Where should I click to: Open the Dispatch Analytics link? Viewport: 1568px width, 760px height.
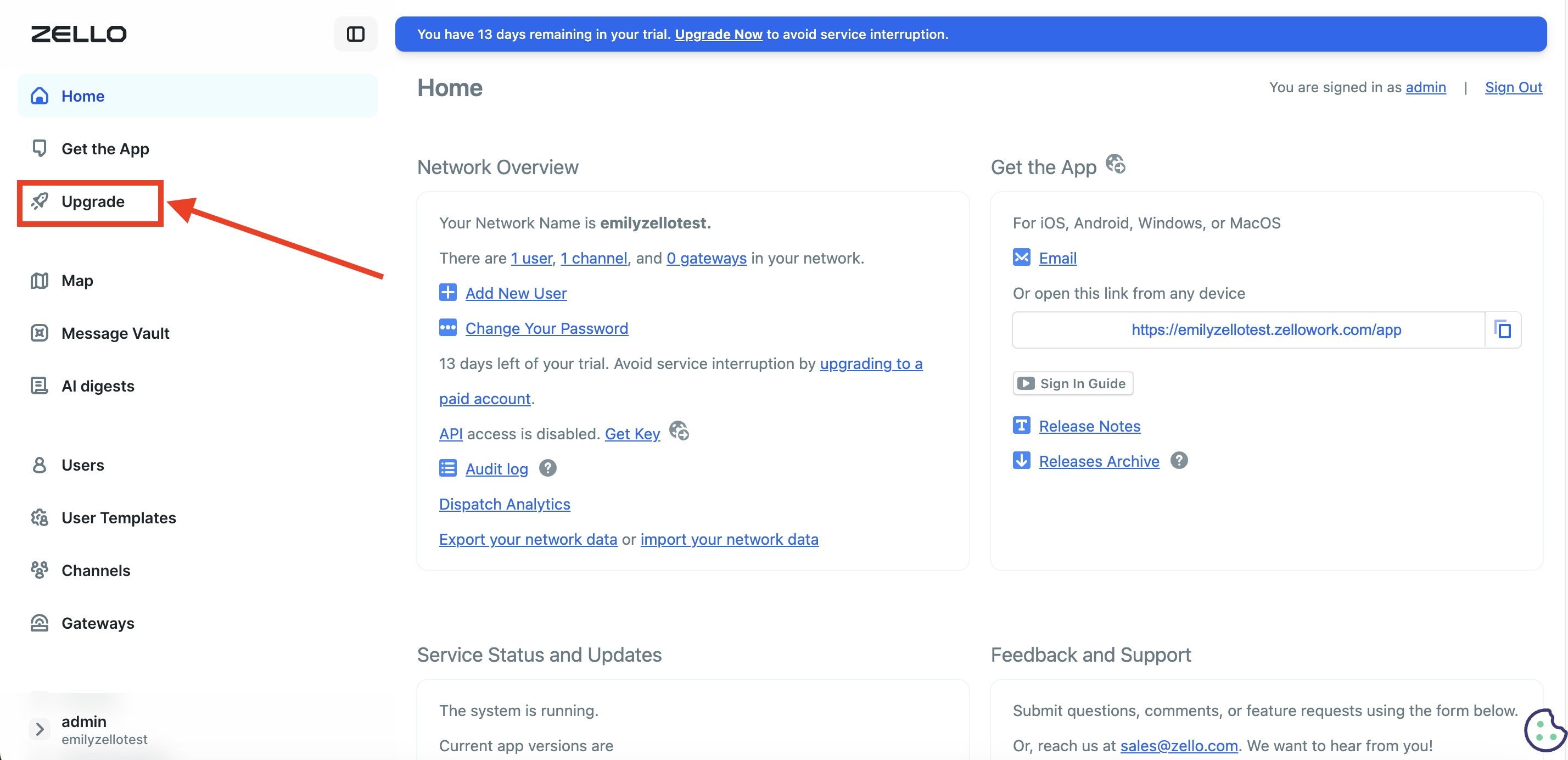pos(505,504)
